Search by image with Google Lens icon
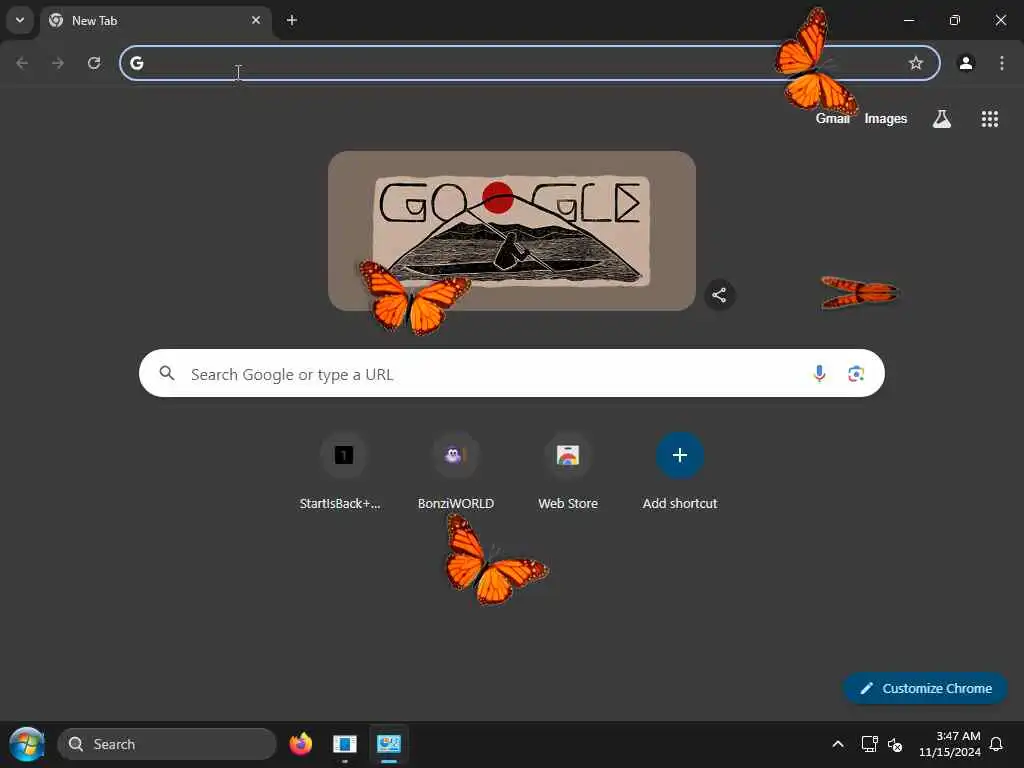1024x768 pixels. point(856,374)
